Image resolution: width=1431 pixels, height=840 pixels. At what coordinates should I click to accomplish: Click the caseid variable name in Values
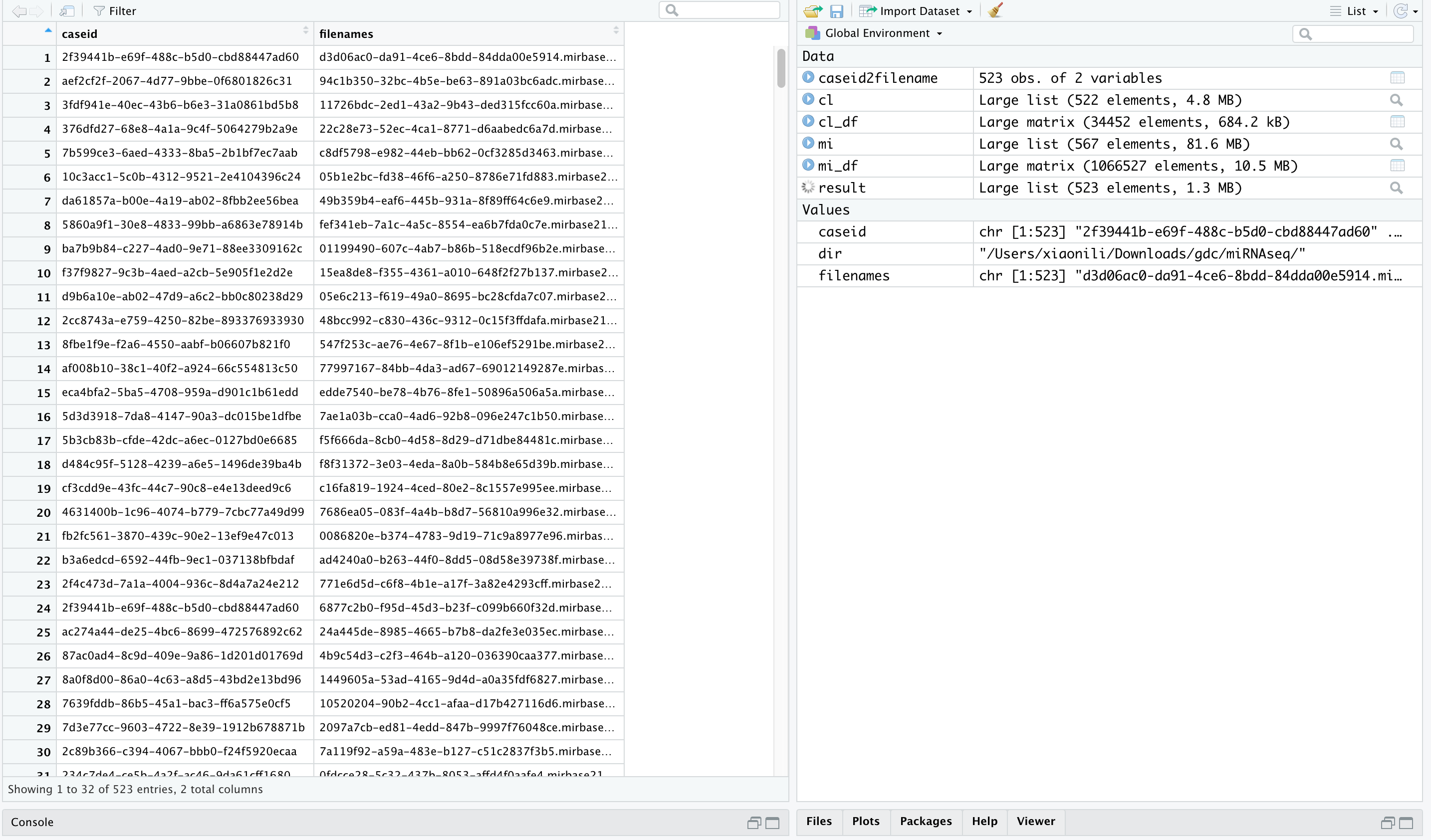pyautogui.click(x=842, y=231)
